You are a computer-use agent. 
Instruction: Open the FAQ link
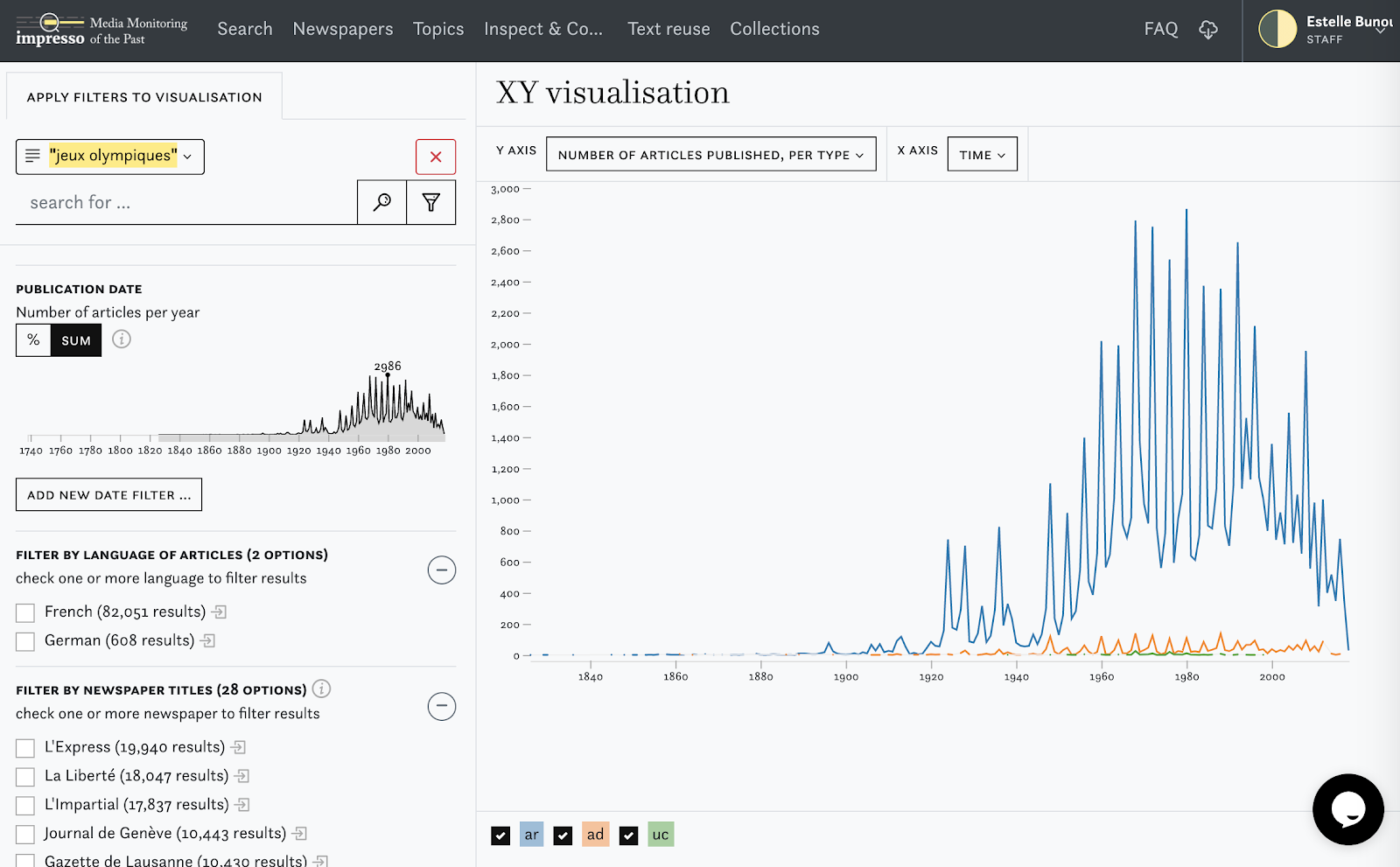coord(1160,29)
